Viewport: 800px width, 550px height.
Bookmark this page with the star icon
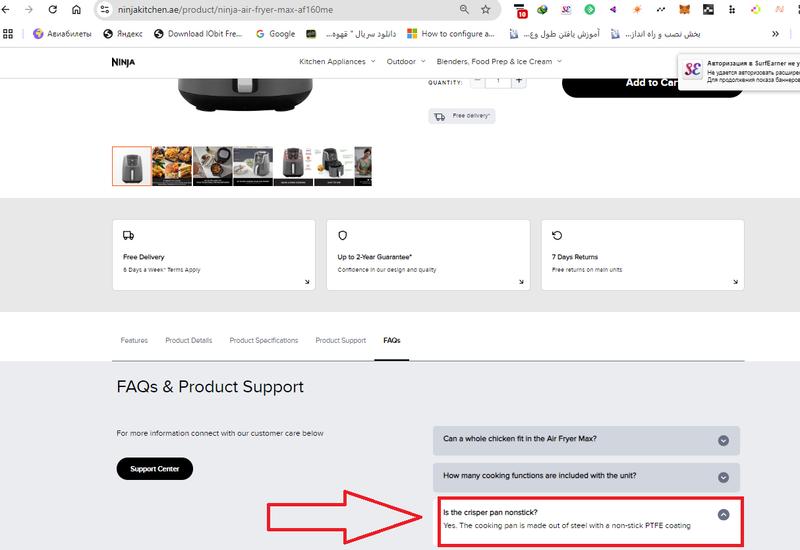[486, 9]
